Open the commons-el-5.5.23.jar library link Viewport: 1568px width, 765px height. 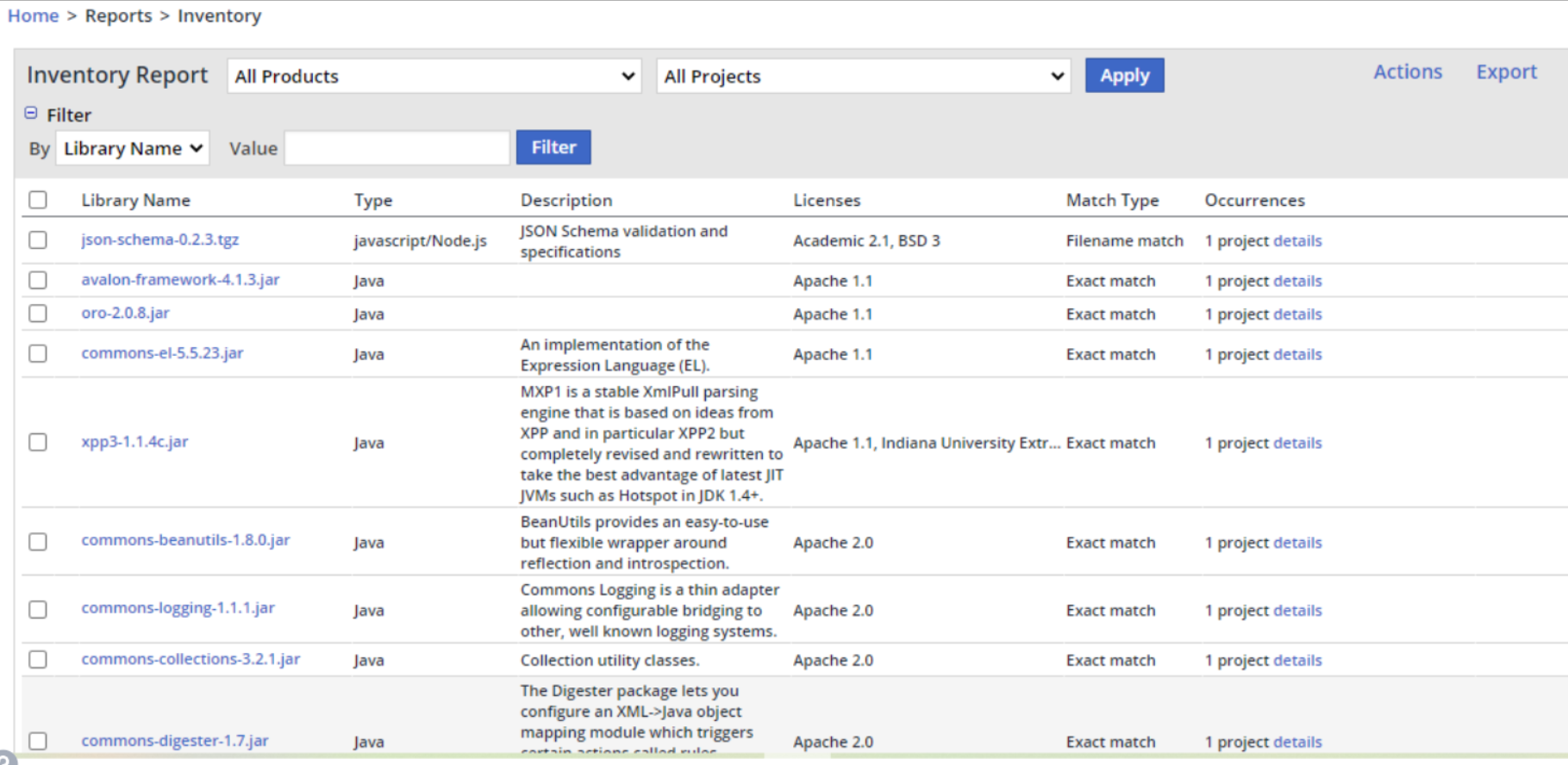pos(162,353)
